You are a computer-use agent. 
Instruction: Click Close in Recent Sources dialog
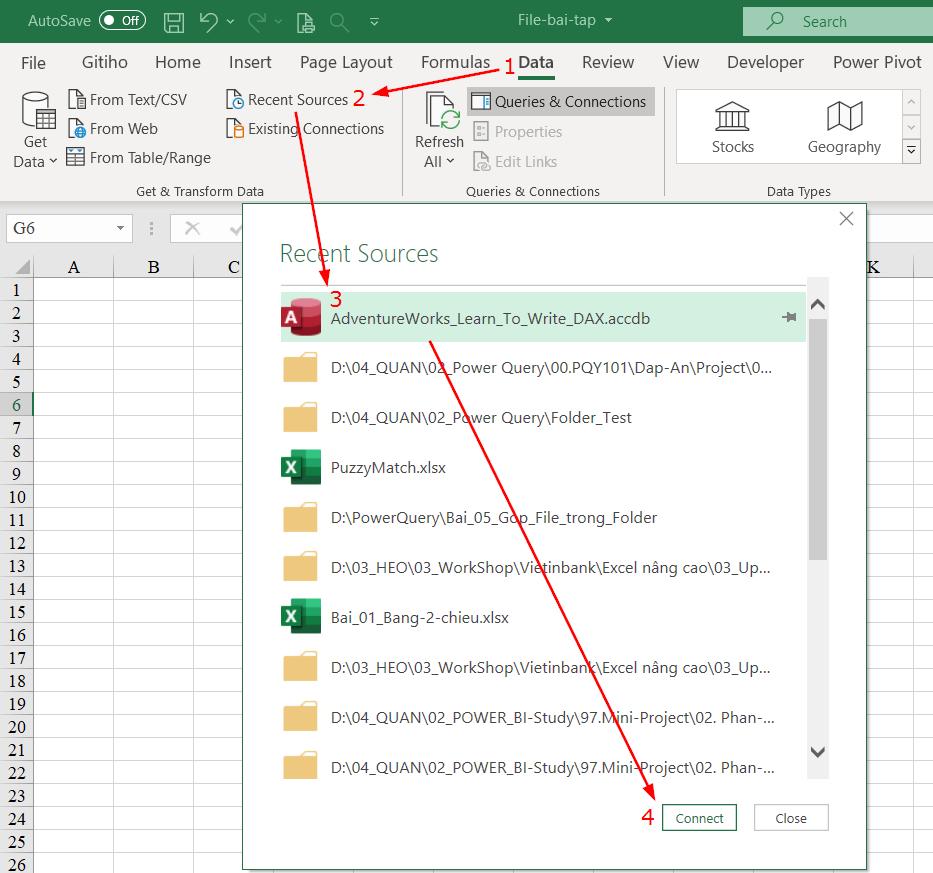790,818
